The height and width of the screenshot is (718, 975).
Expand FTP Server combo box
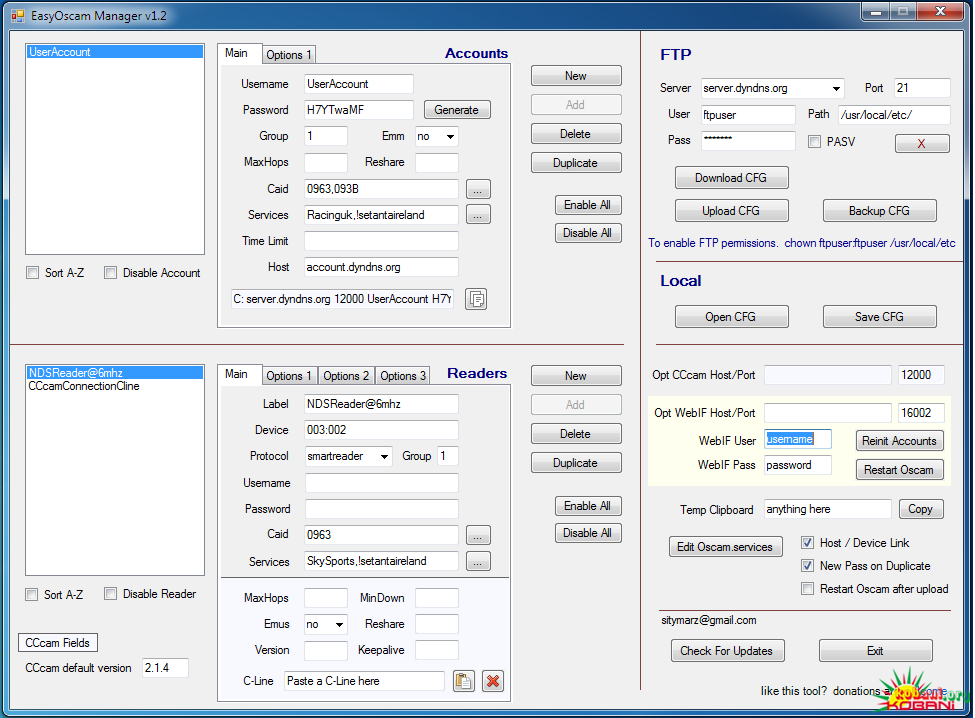tap(836, 88)
